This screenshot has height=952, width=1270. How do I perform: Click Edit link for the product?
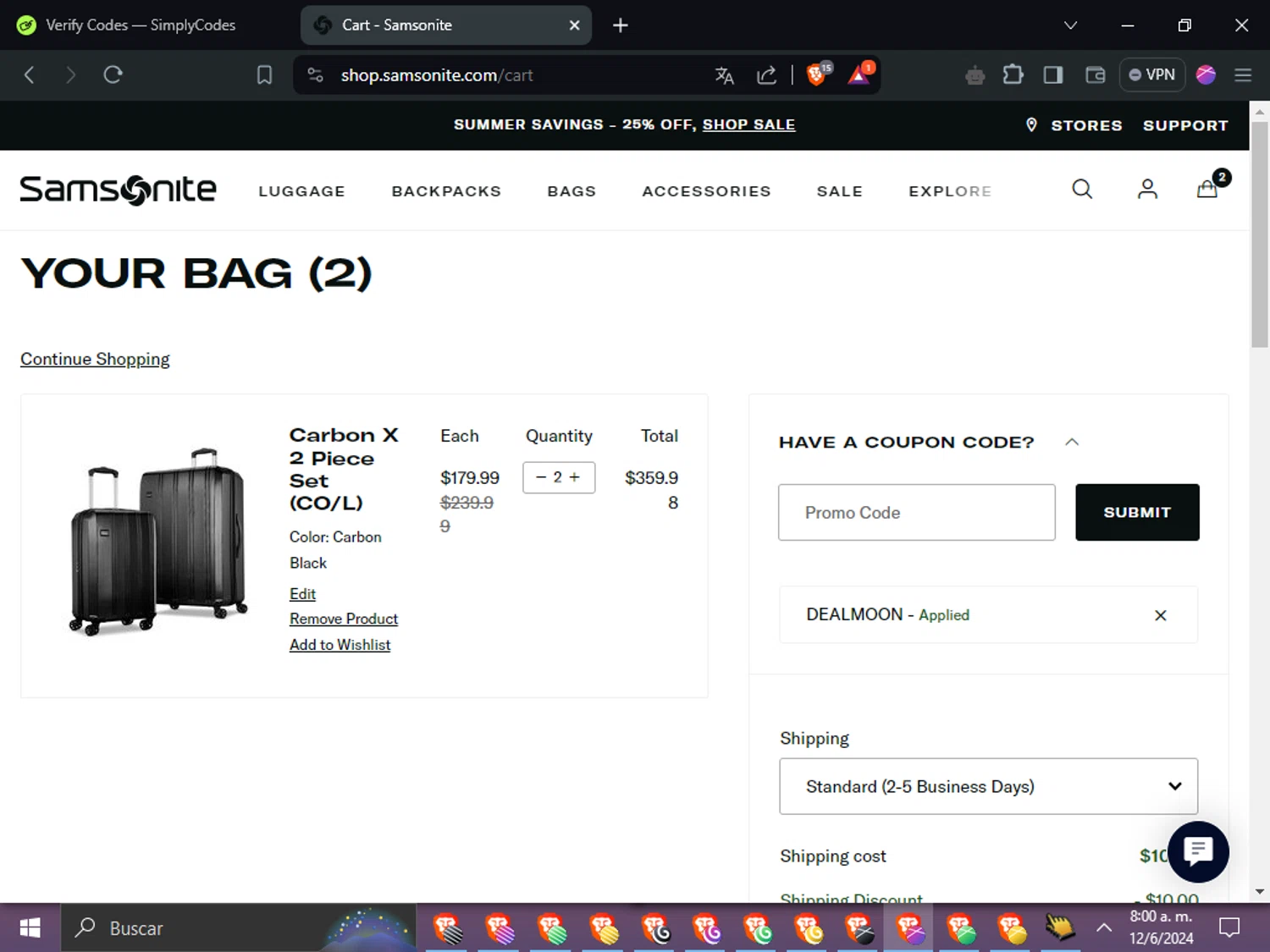[302, 594]
